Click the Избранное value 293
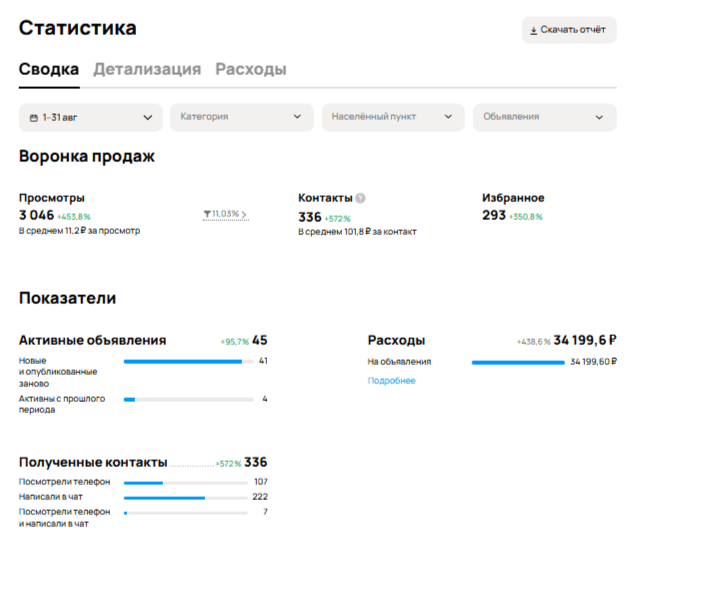 (494, 215)
